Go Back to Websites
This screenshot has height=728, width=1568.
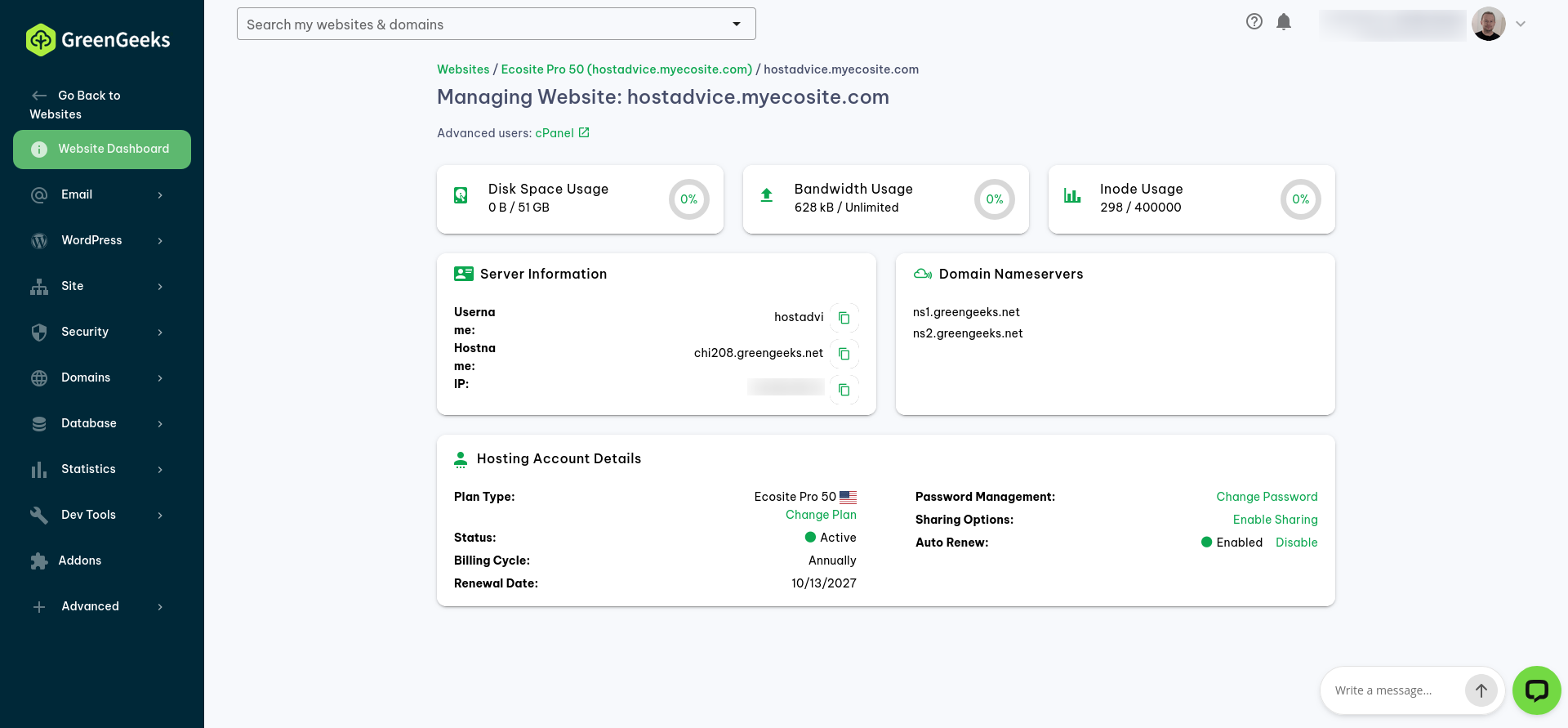click(75, 105)
